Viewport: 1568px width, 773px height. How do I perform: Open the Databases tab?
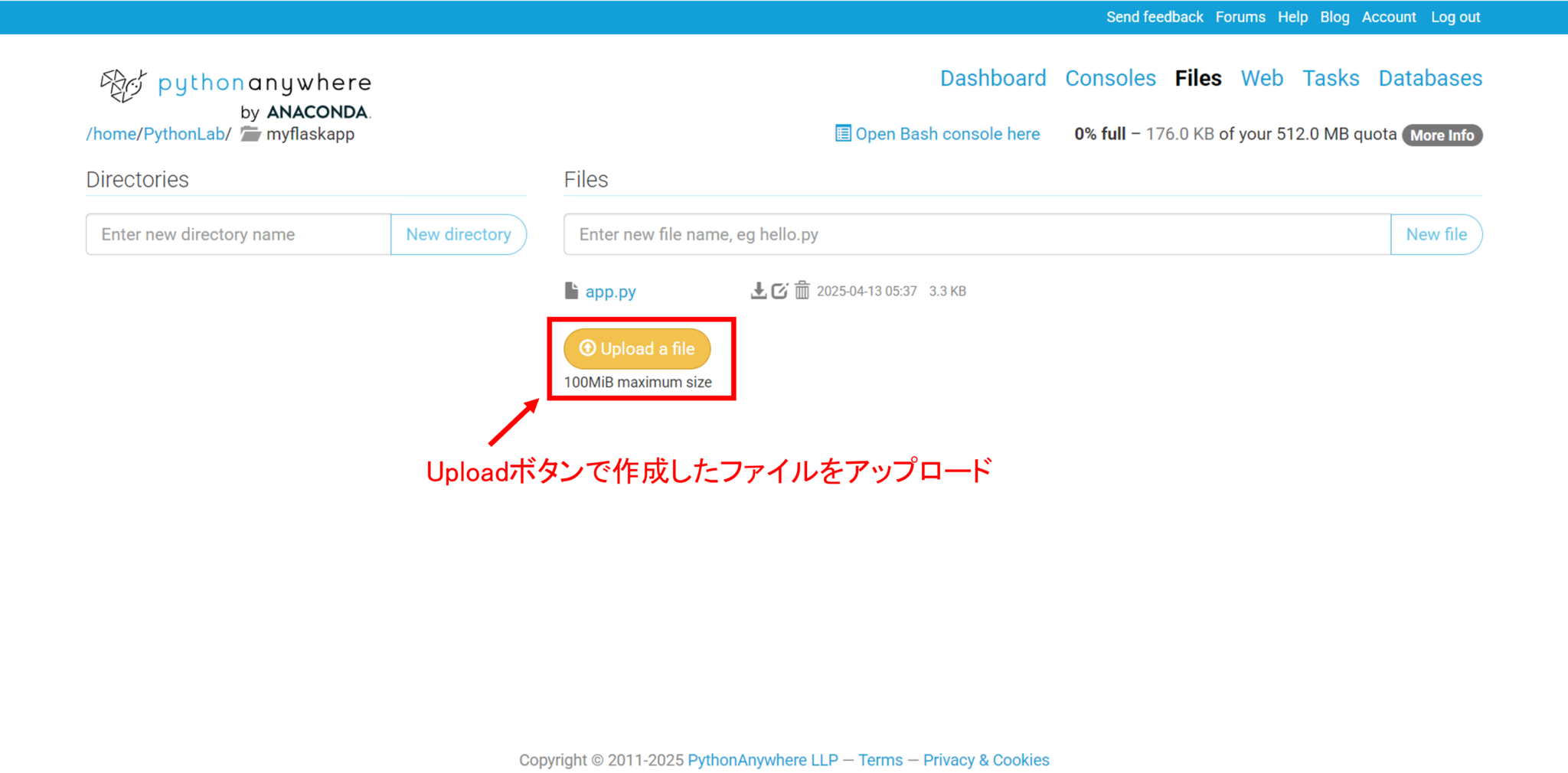tap(1430, 78)
